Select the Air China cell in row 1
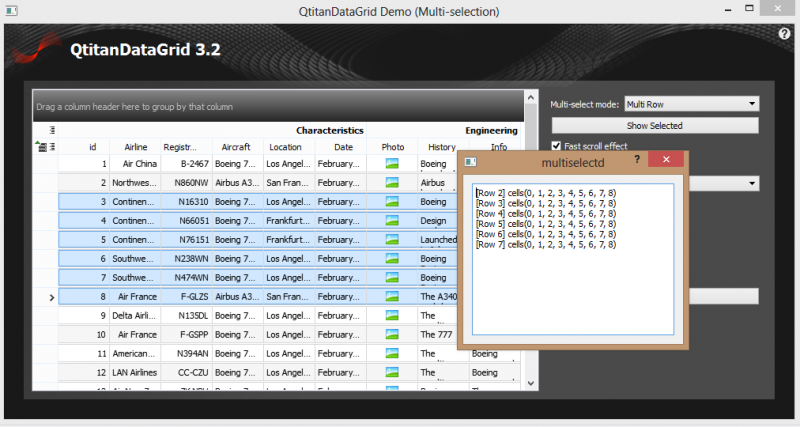The width and height of the screenshot is (800, 427). (x=135, y=164)
